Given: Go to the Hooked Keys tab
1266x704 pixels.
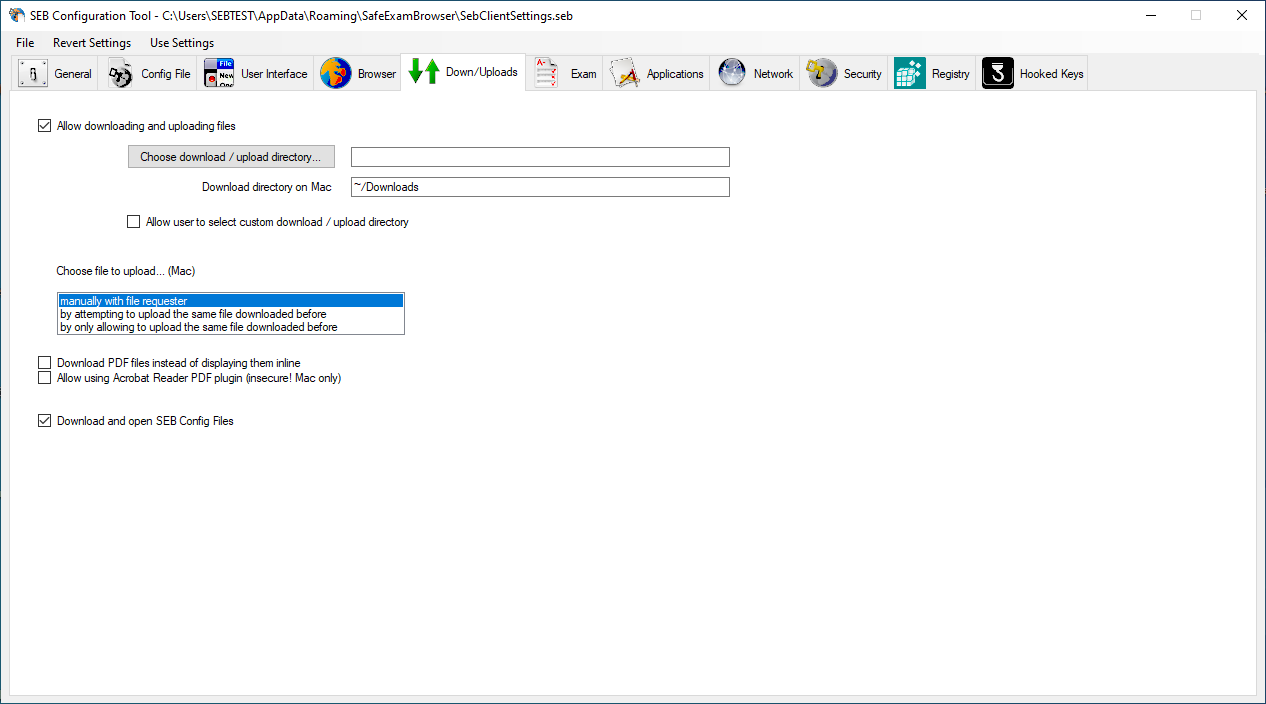Looking at the screenshot, I should 1032,74.
